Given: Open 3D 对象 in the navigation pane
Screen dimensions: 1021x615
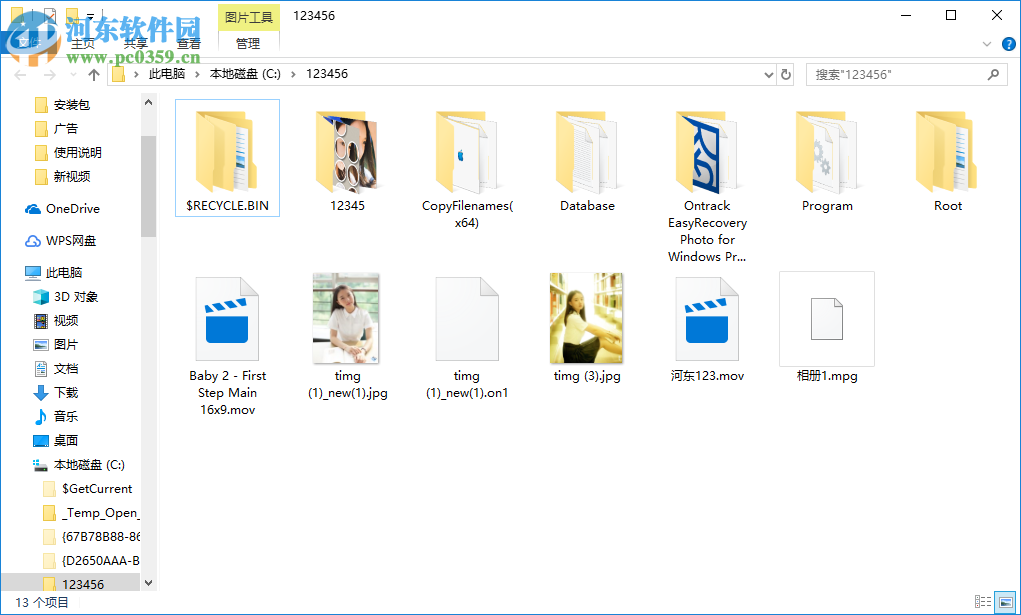Looking at the screenshot, I should pos(66,296).
